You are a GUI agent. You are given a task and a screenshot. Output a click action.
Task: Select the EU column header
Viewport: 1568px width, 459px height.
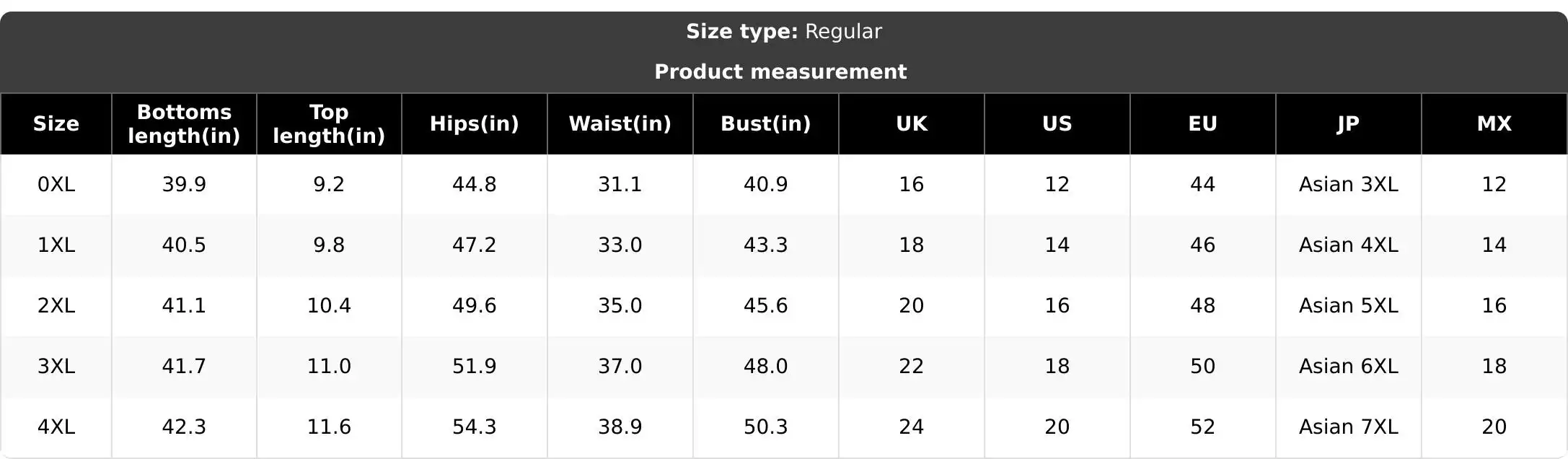(x=1203, y=123)
